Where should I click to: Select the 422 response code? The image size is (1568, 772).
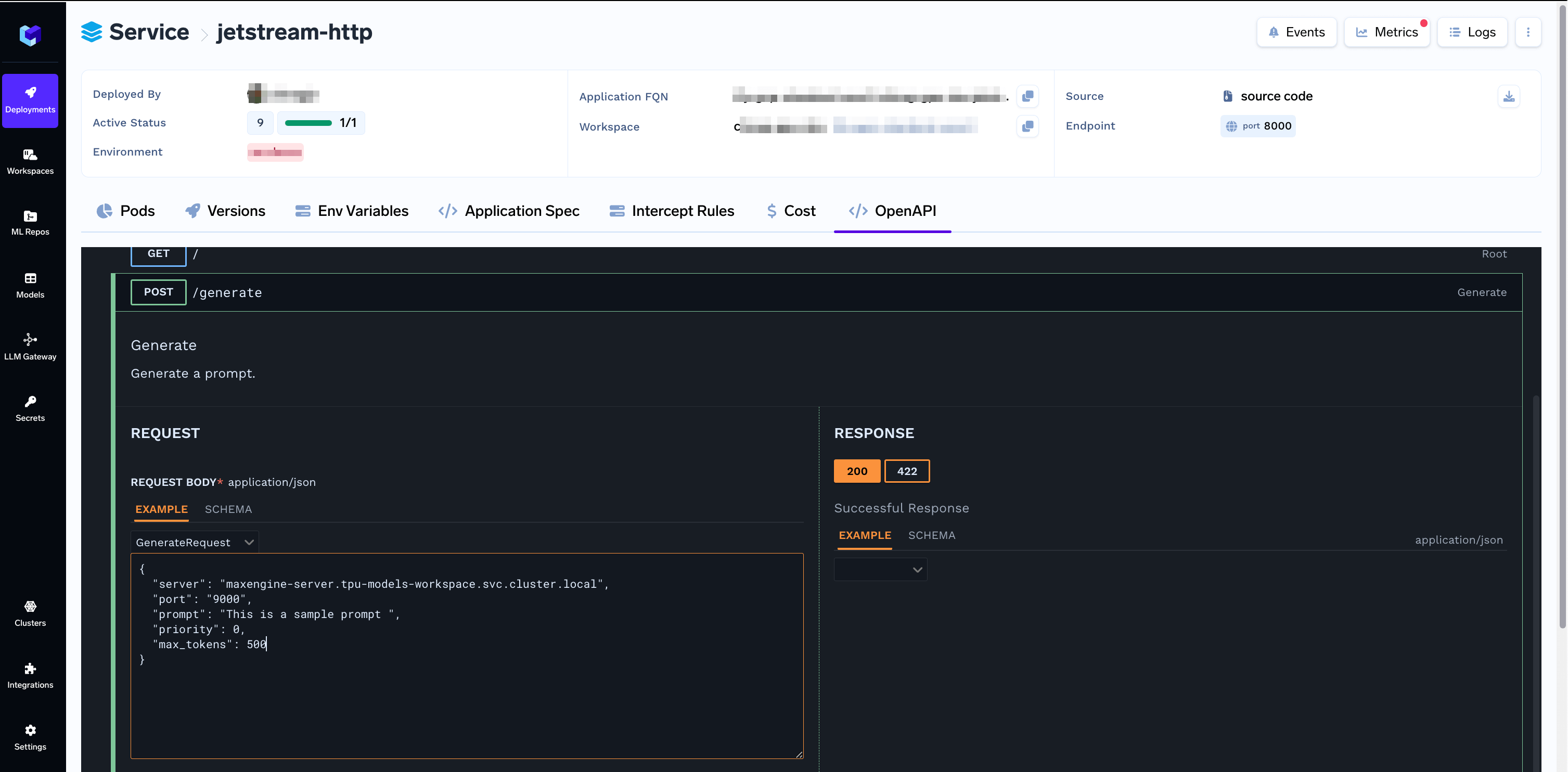click(906, 471)
